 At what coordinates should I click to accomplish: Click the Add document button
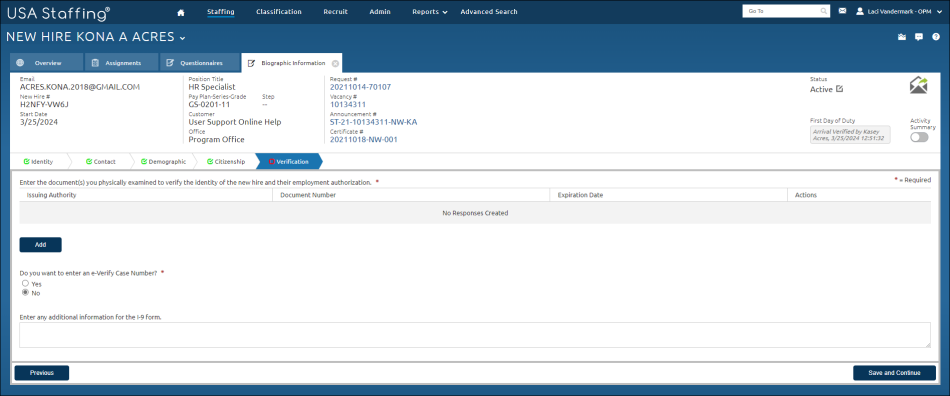(41, 245)
